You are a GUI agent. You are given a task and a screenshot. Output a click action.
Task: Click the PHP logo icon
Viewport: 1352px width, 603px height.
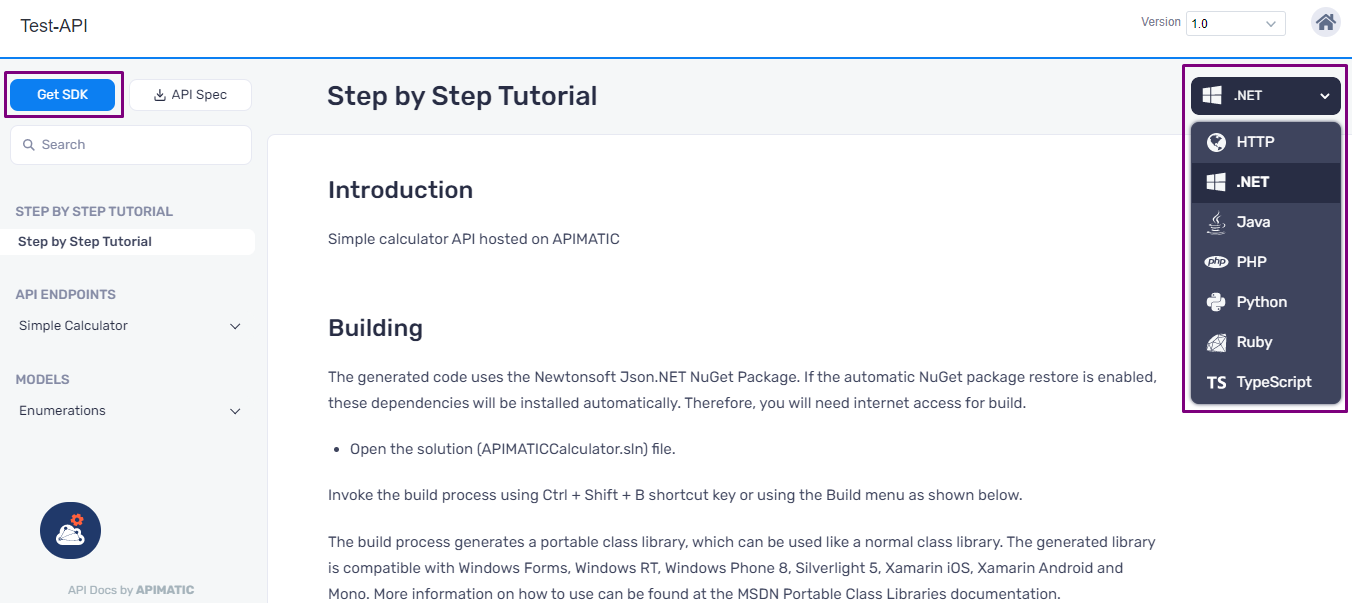pyautogui.click(x=1216, y=262)
